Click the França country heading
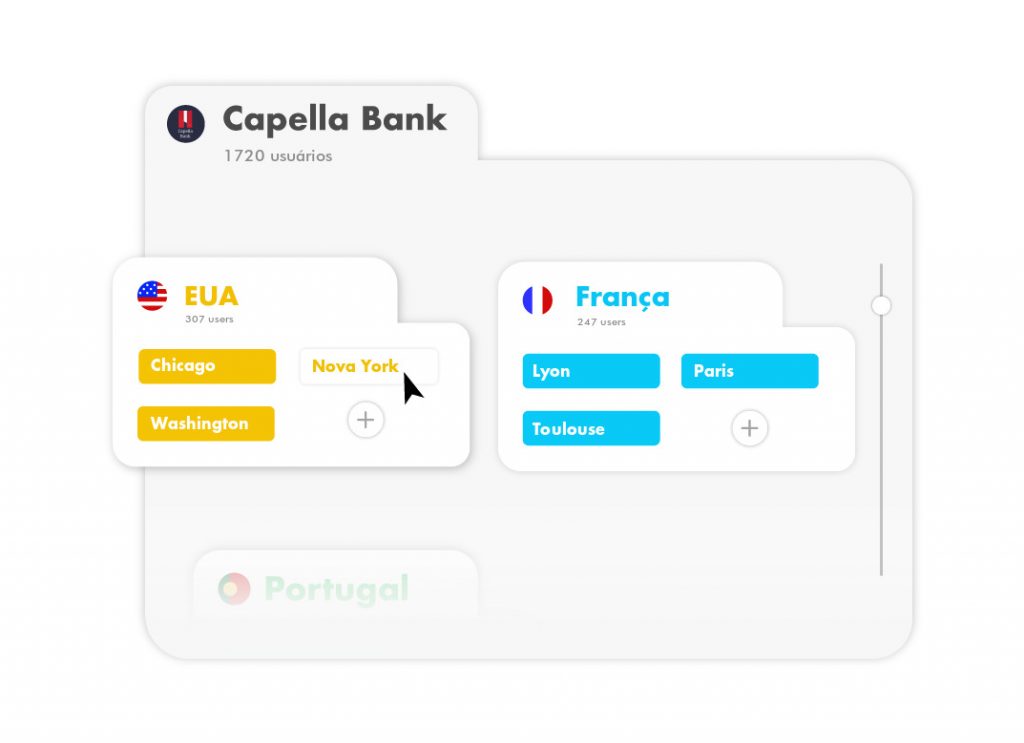 point(622,298)
